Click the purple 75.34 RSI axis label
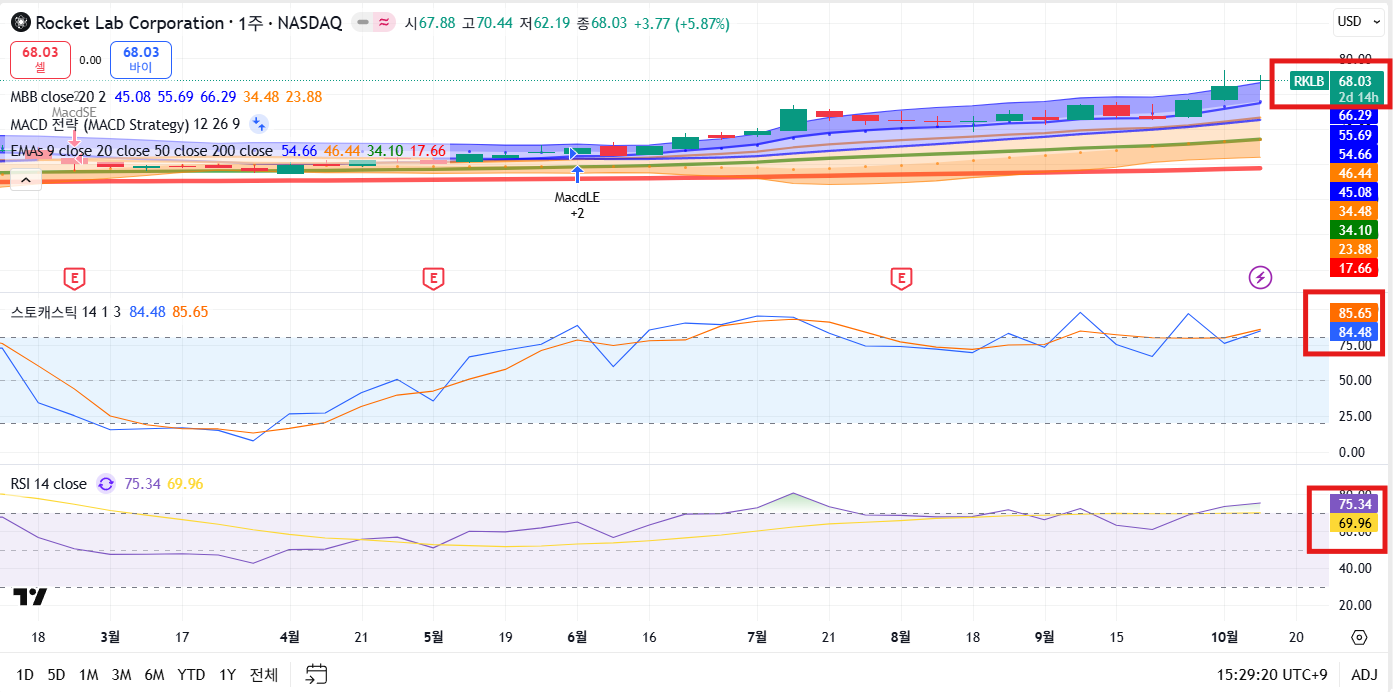Viewport: 1393px width, 692px height. (x=1355, y=504)
